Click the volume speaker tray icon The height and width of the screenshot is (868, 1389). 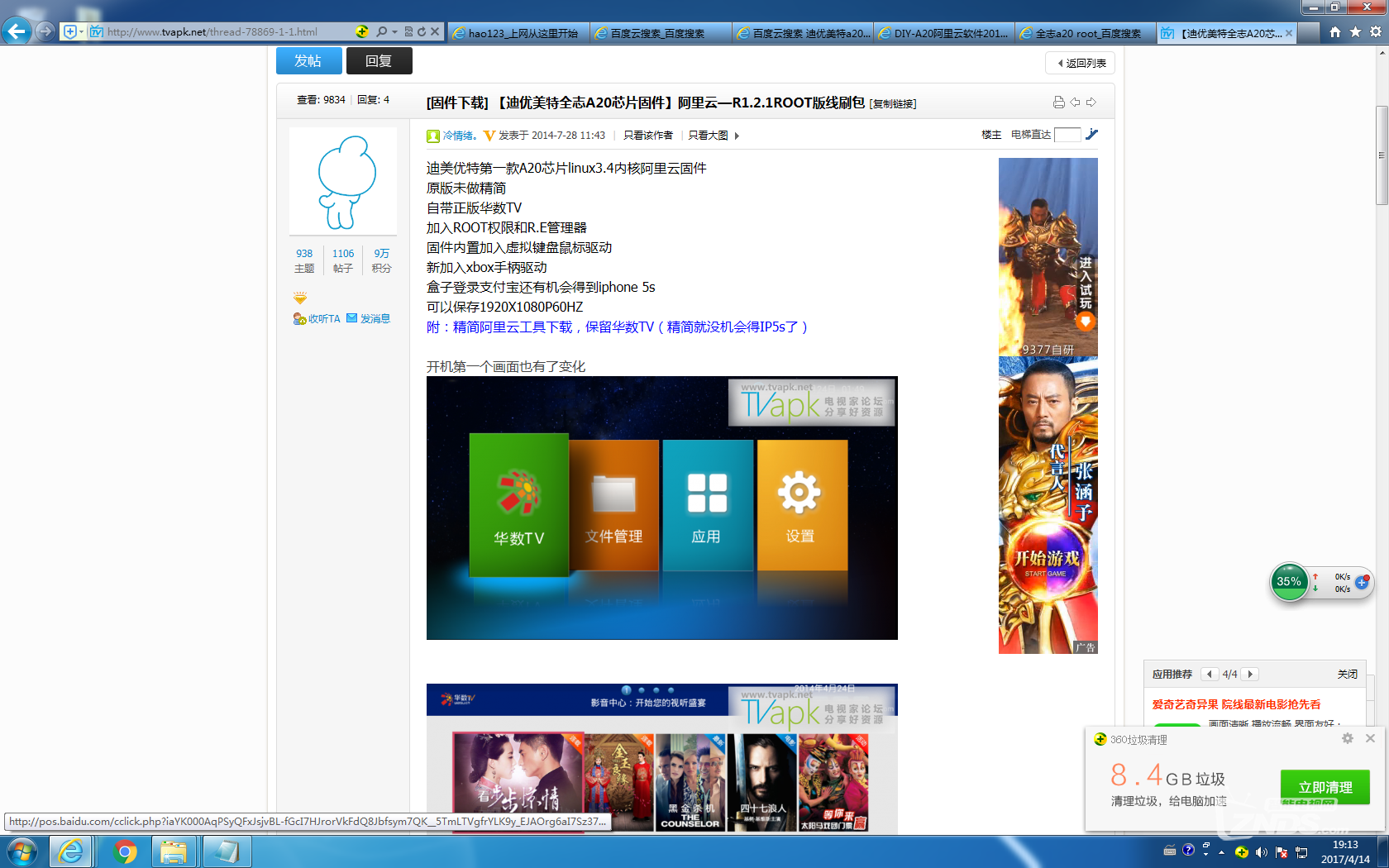pos(1261,852)
